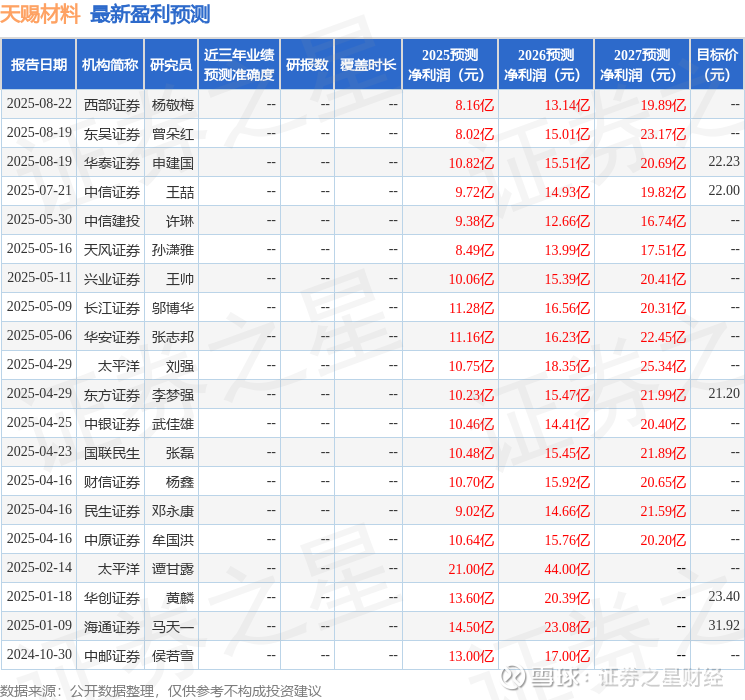The width and height of the screenshot is (745, 700).
Task: Click analyst name 马天一
Action: (x=173, y=627)
